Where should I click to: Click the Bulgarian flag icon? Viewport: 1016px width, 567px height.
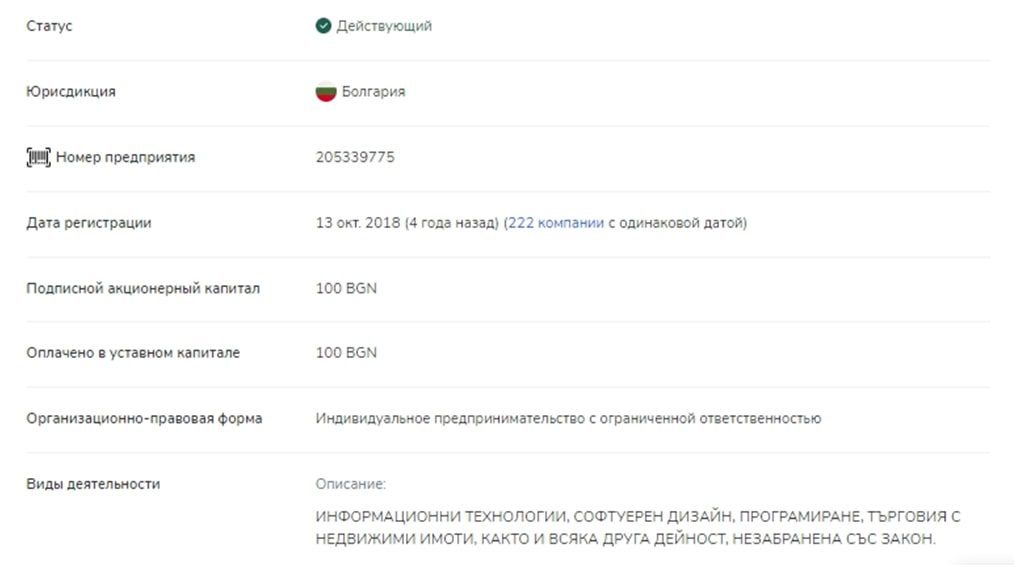click(325, 92)
